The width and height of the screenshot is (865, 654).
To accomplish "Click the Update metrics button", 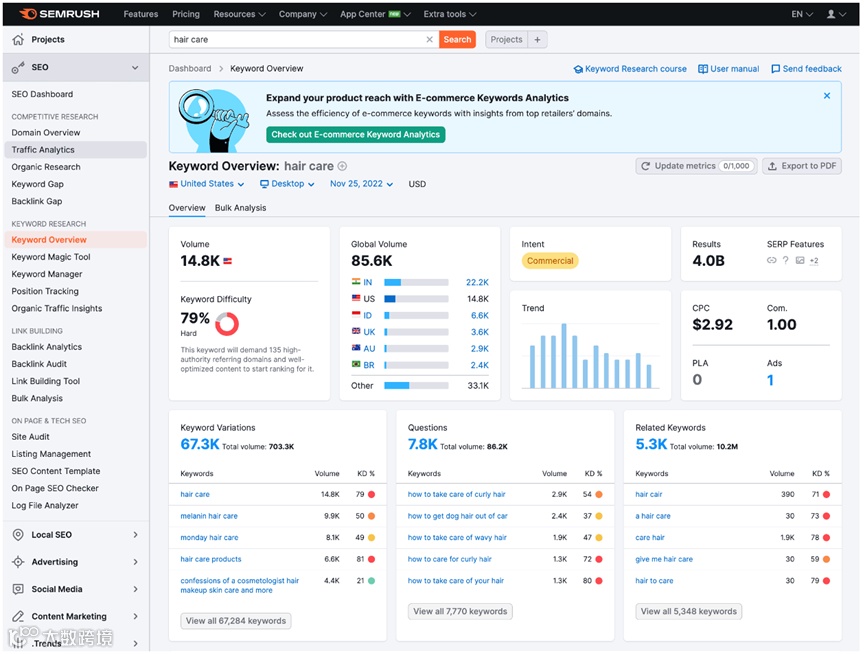I will [697, 166].
